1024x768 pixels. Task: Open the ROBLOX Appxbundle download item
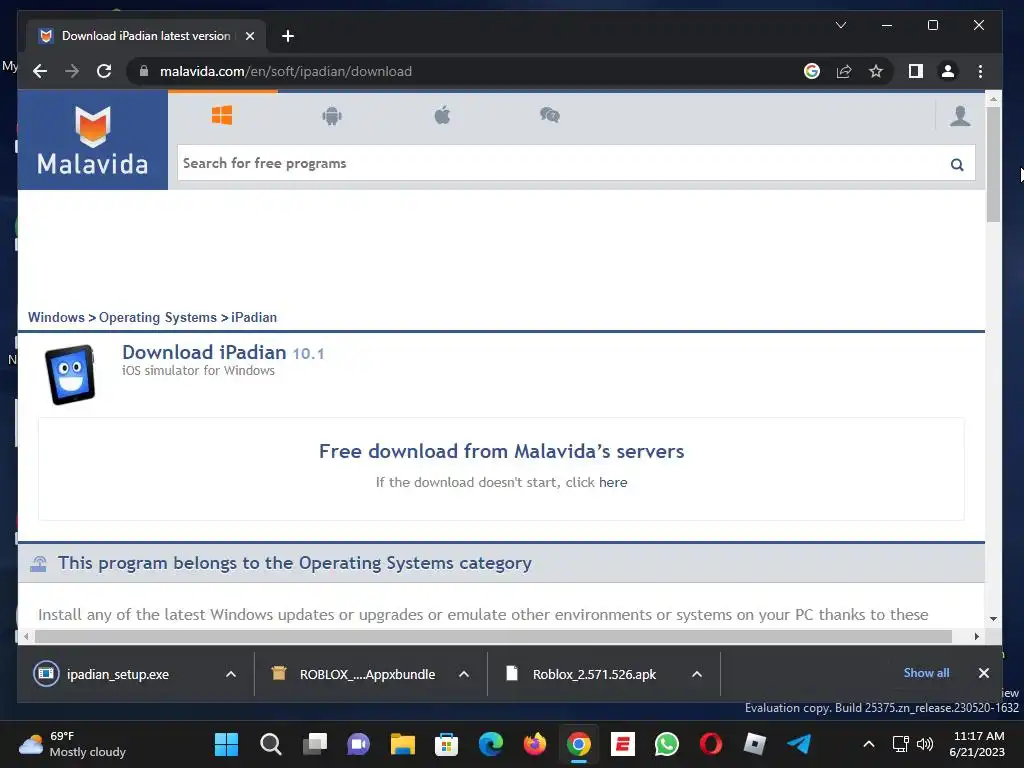367,675
